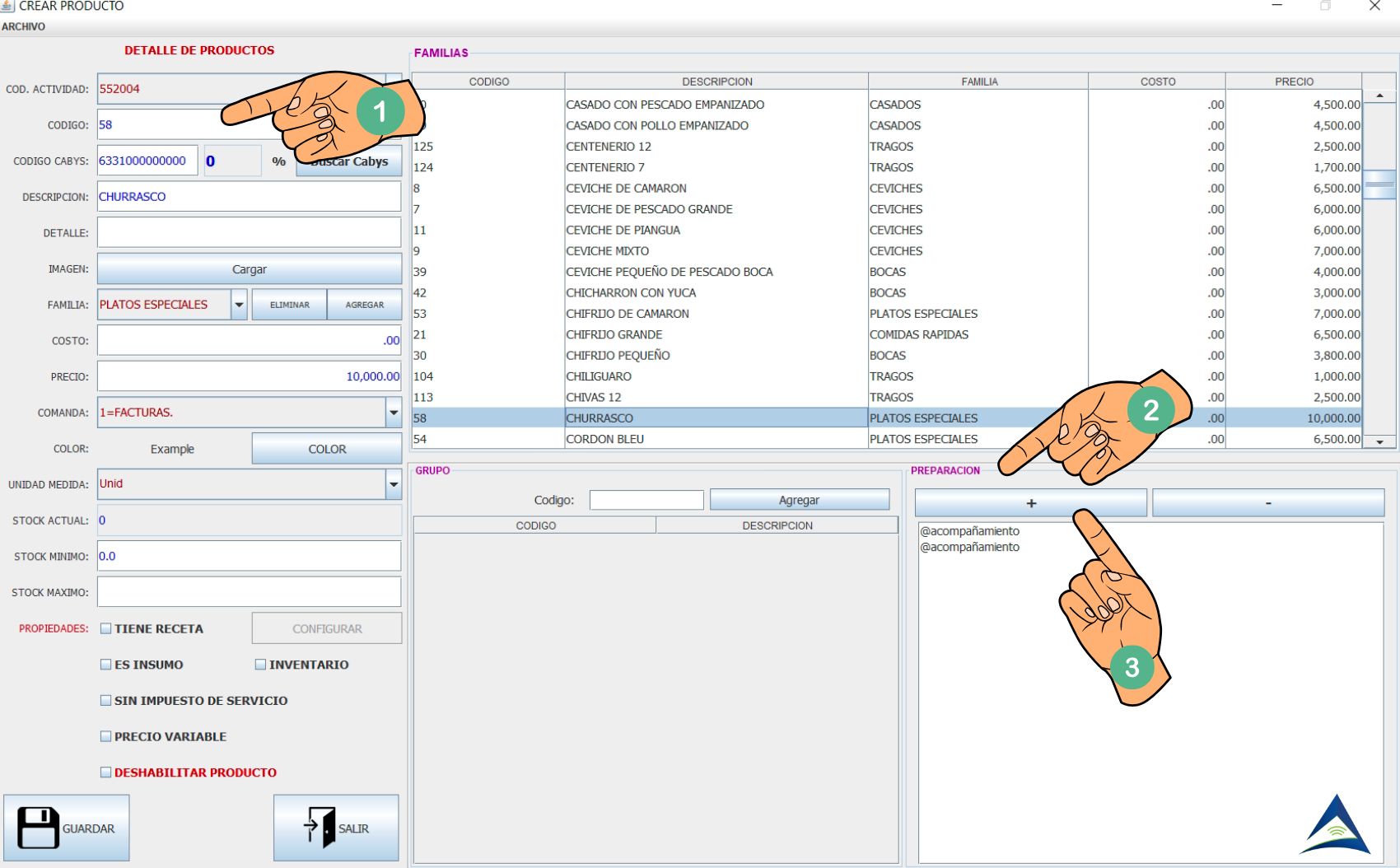Click the Java app icon in title bar
1400x868 pixels.
[7, 6]
